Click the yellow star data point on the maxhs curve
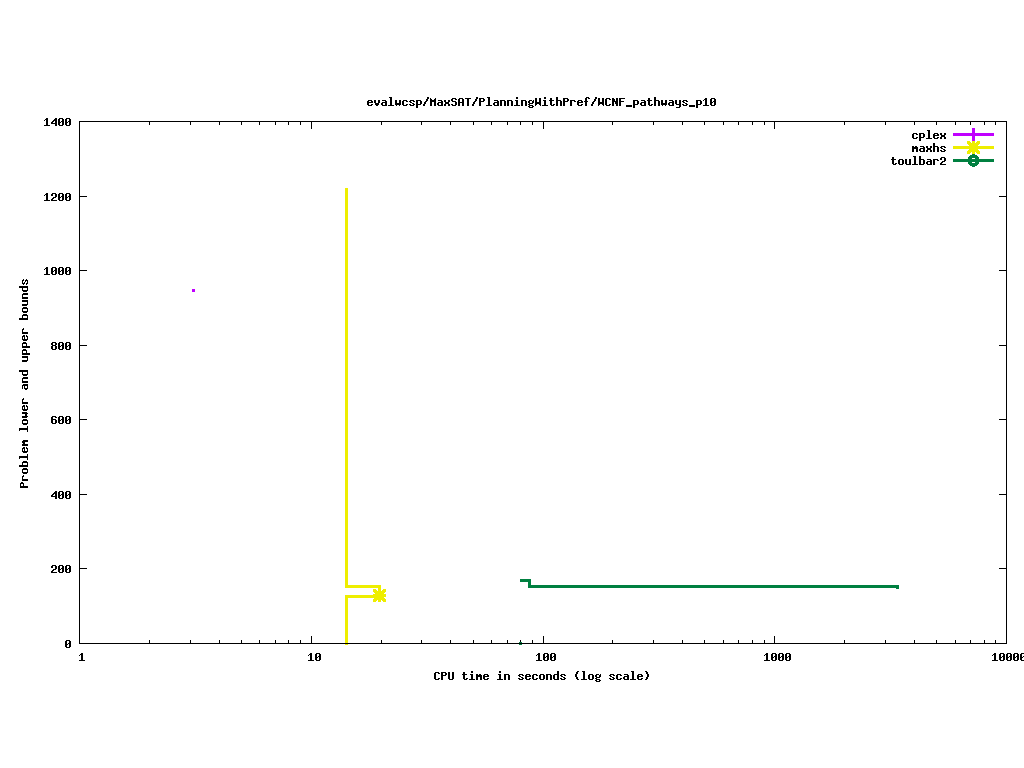This screenshot has width=1024, height=768. pos(379,595)
